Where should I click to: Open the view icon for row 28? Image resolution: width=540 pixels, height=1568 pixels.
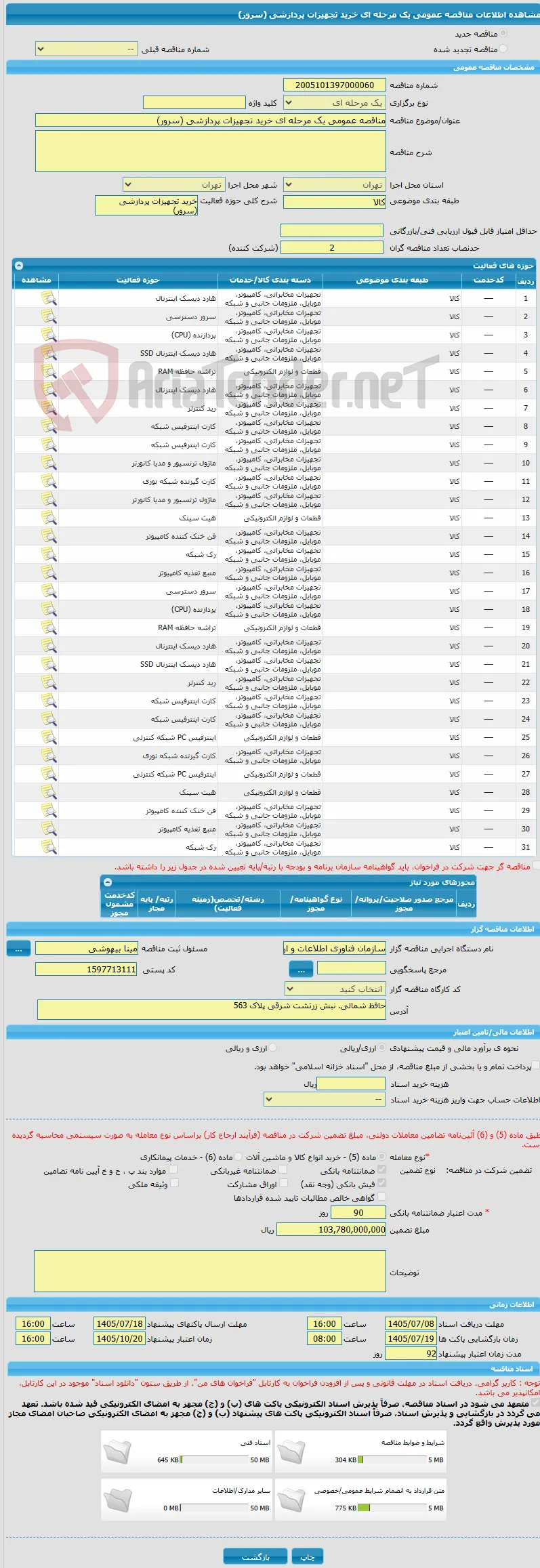click(x=48, y=792)
